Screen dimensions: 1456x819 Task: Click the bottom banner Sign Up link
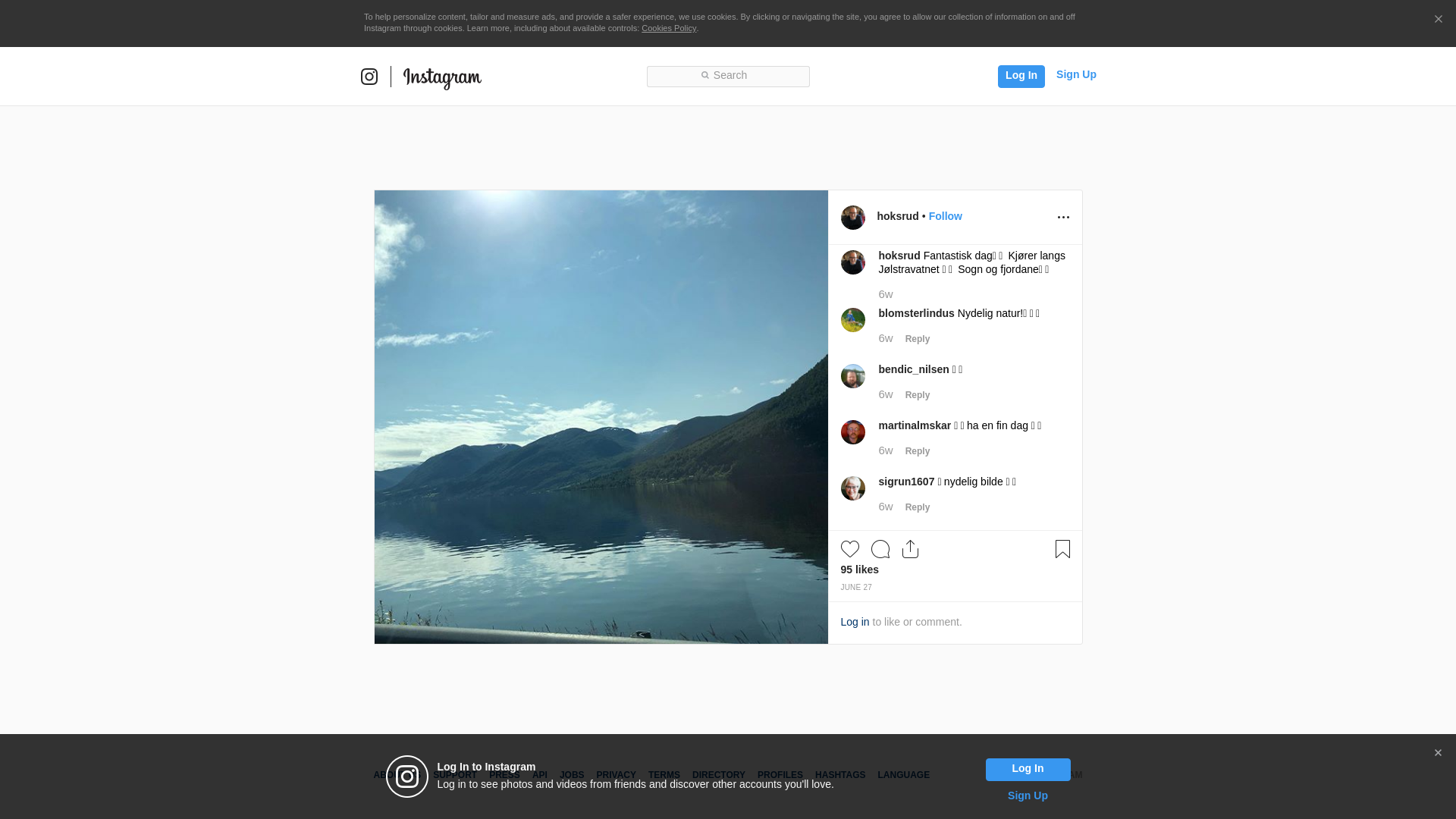pos(1028,795)
